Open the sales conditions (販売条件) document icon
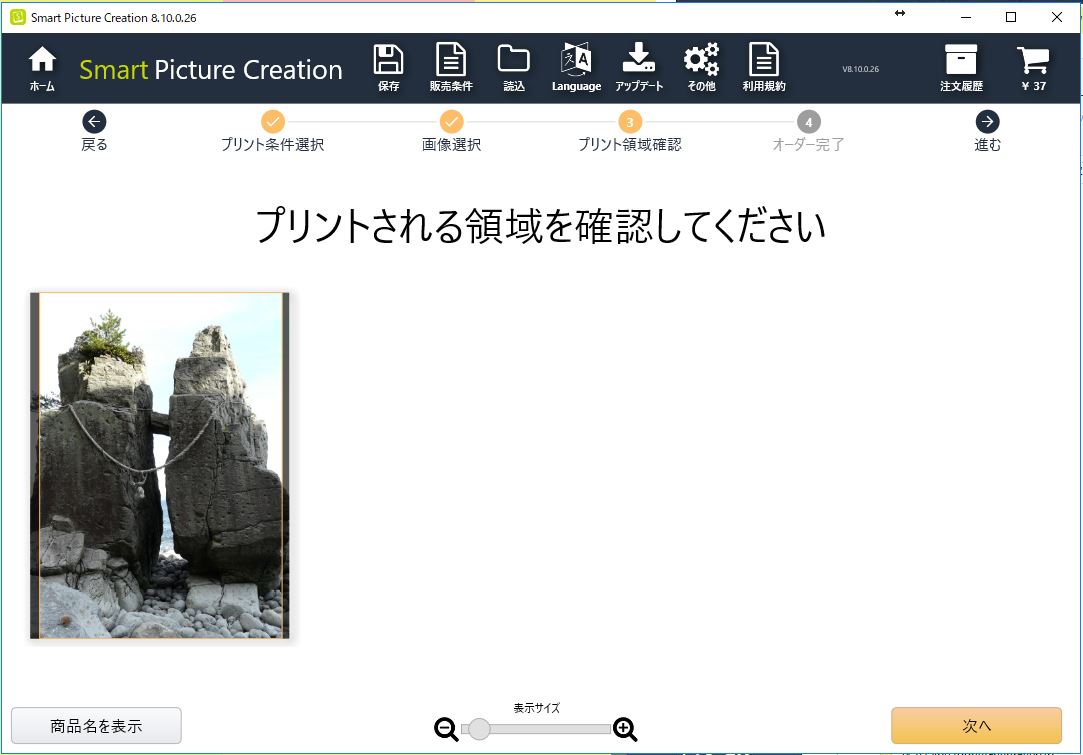The height and width of the screenshot is (755, 1083). 451,62
